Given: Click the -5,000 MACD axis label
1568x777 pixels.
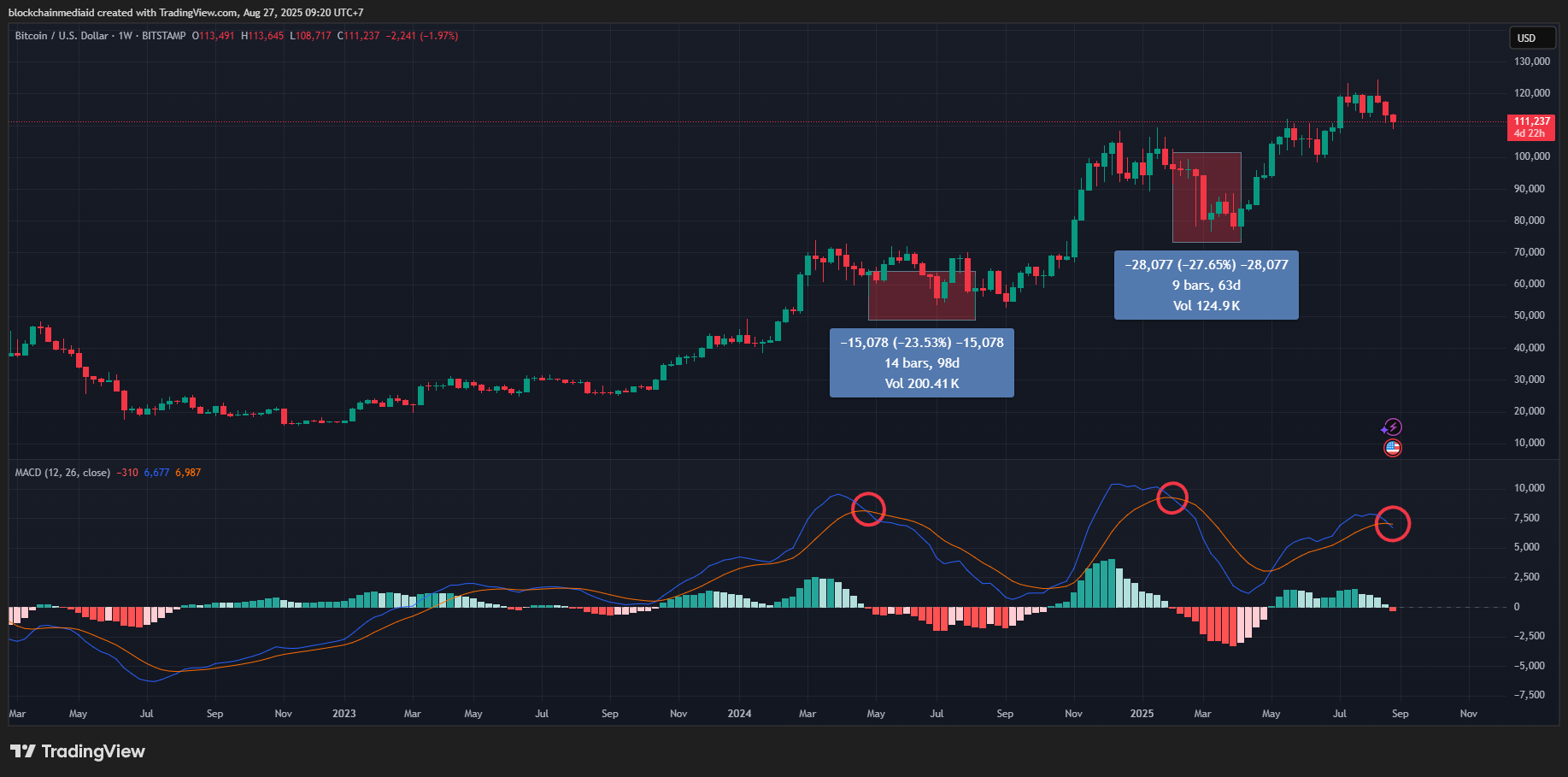Looking at the screenshot, I should pos(1529,666).
